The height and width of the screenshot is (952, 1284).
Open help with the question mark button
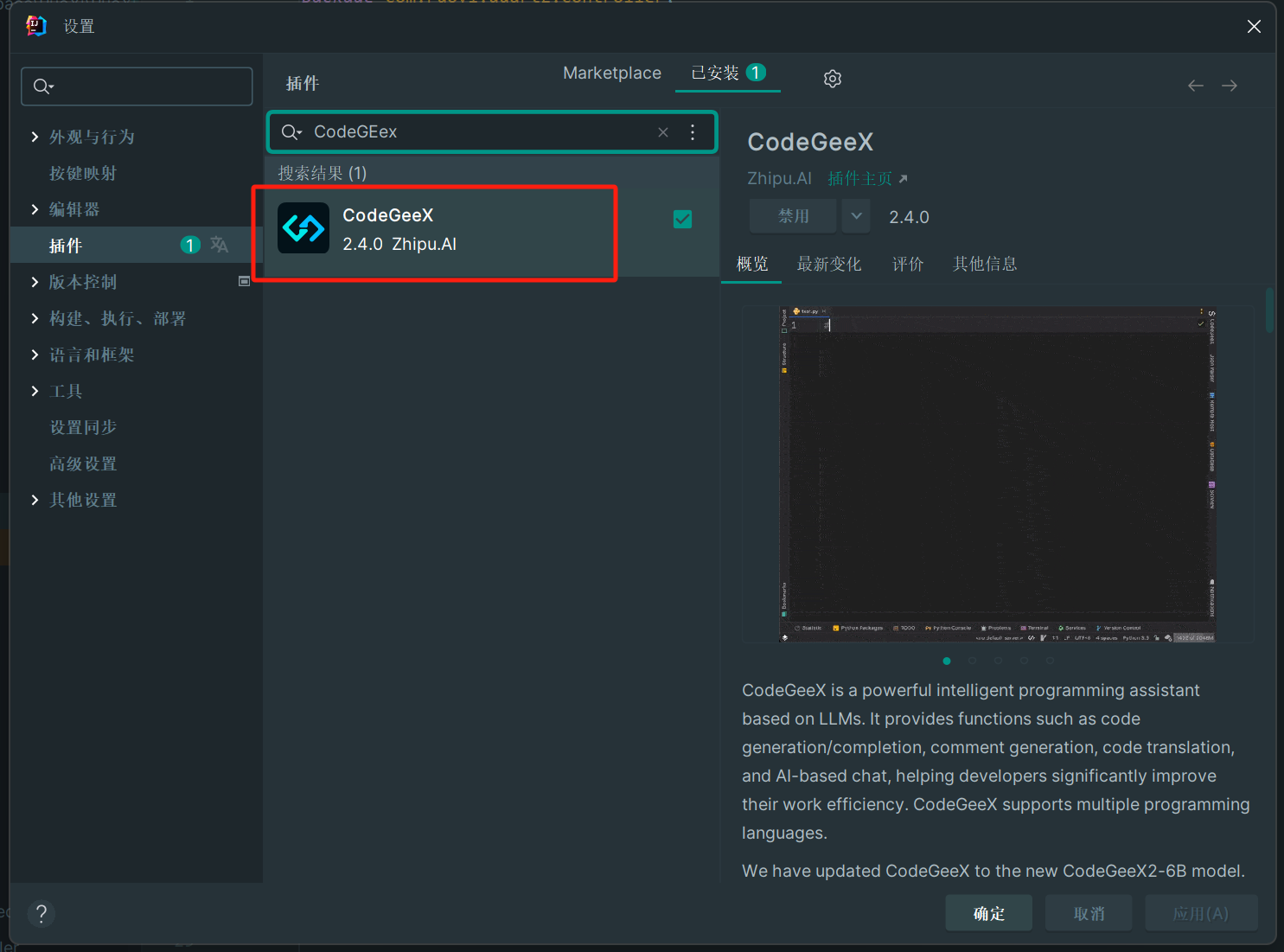(42, 914)
